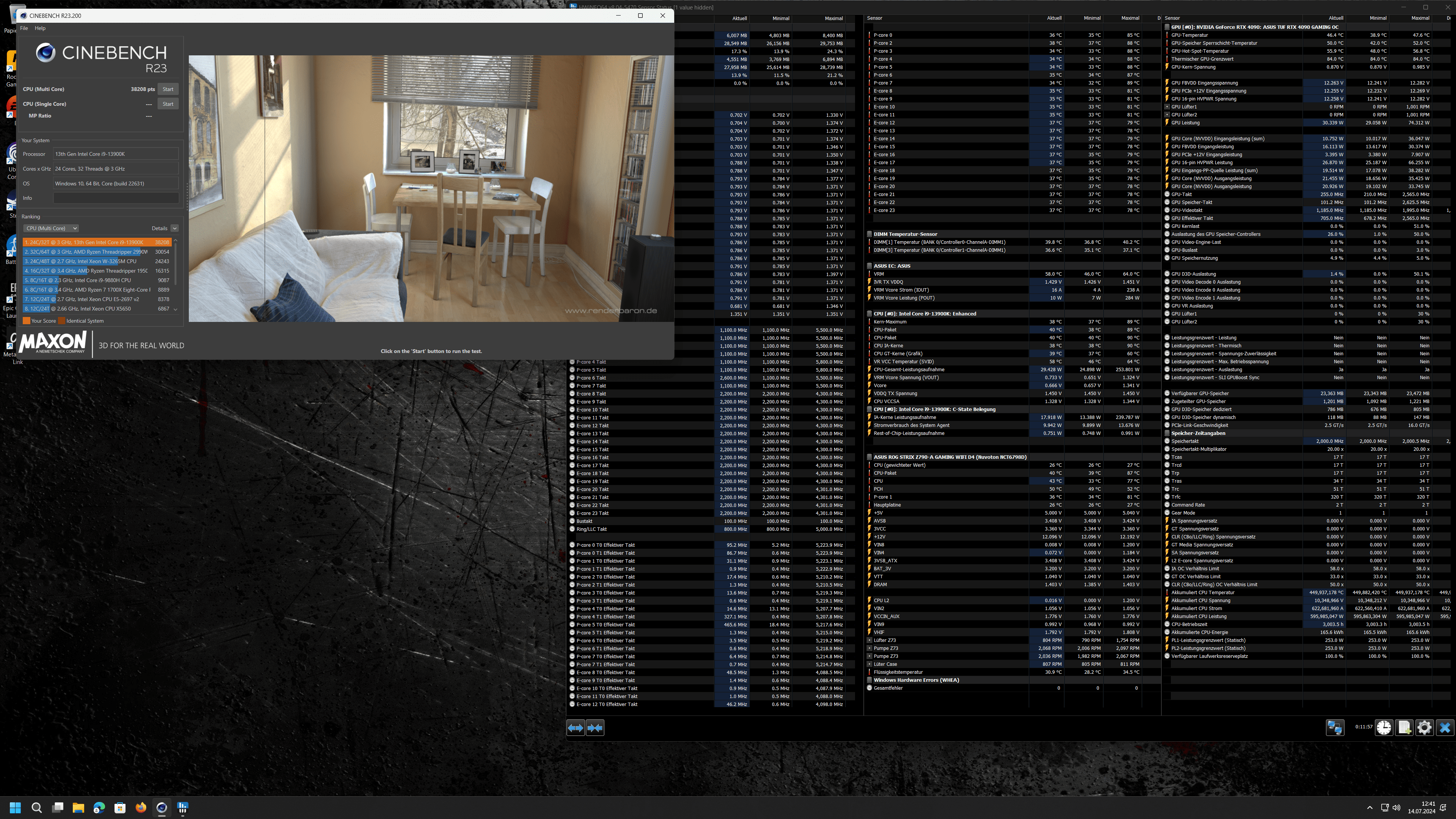This screenshot has width=1456, height=819.
Task: Click HWiNFO shrink columns arrows icon
Action: coord(595,728)
